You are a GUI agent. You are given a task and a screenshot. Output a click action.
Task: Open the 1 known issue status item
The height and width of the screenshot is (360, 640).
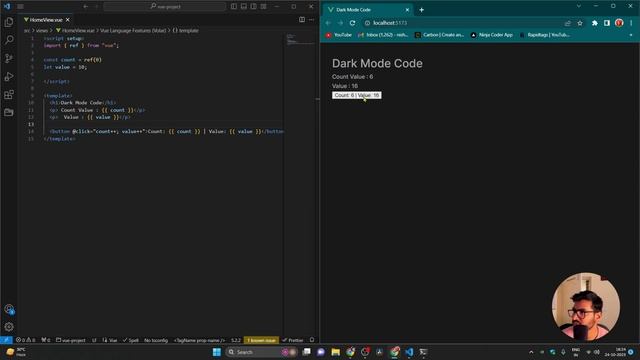[261, 340]
